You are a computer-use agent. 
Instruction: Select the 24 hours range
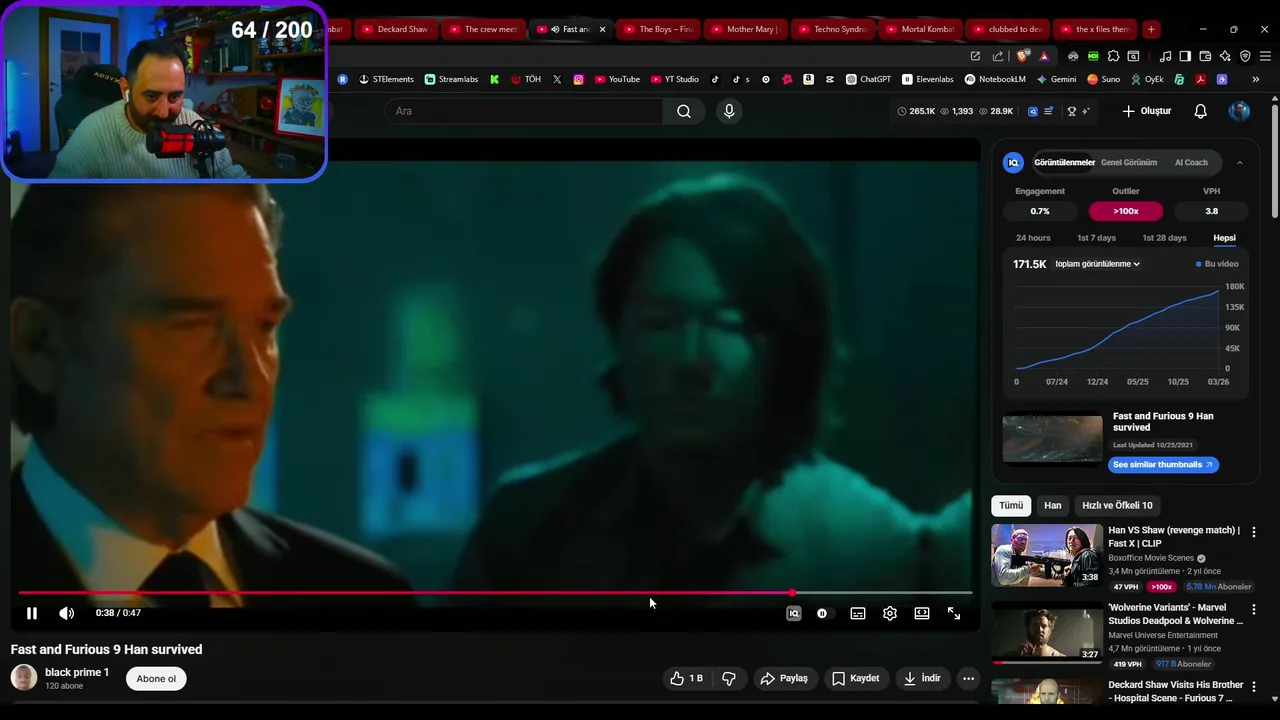click(1033, 238)
